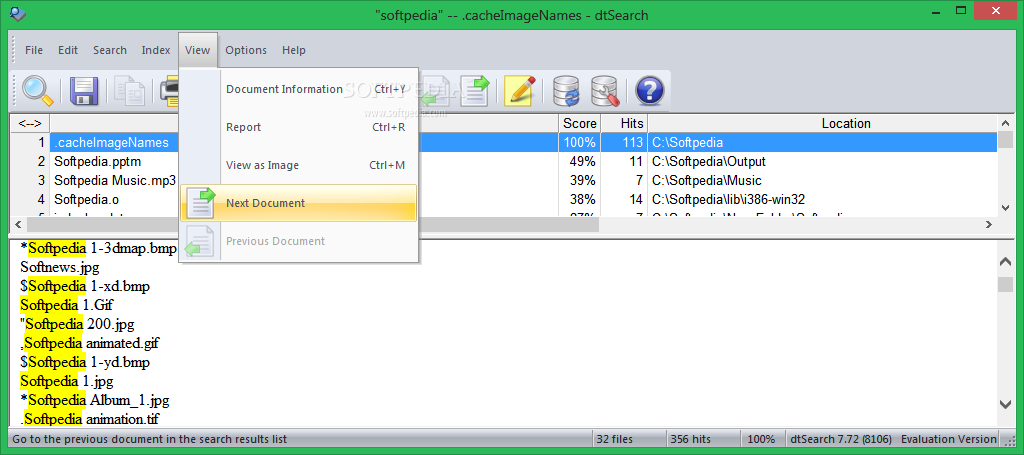This screenshot has width=1024, height=455.
Task: Click the 'Softpedia 200.jpg' line
Action: coord(77,324)
